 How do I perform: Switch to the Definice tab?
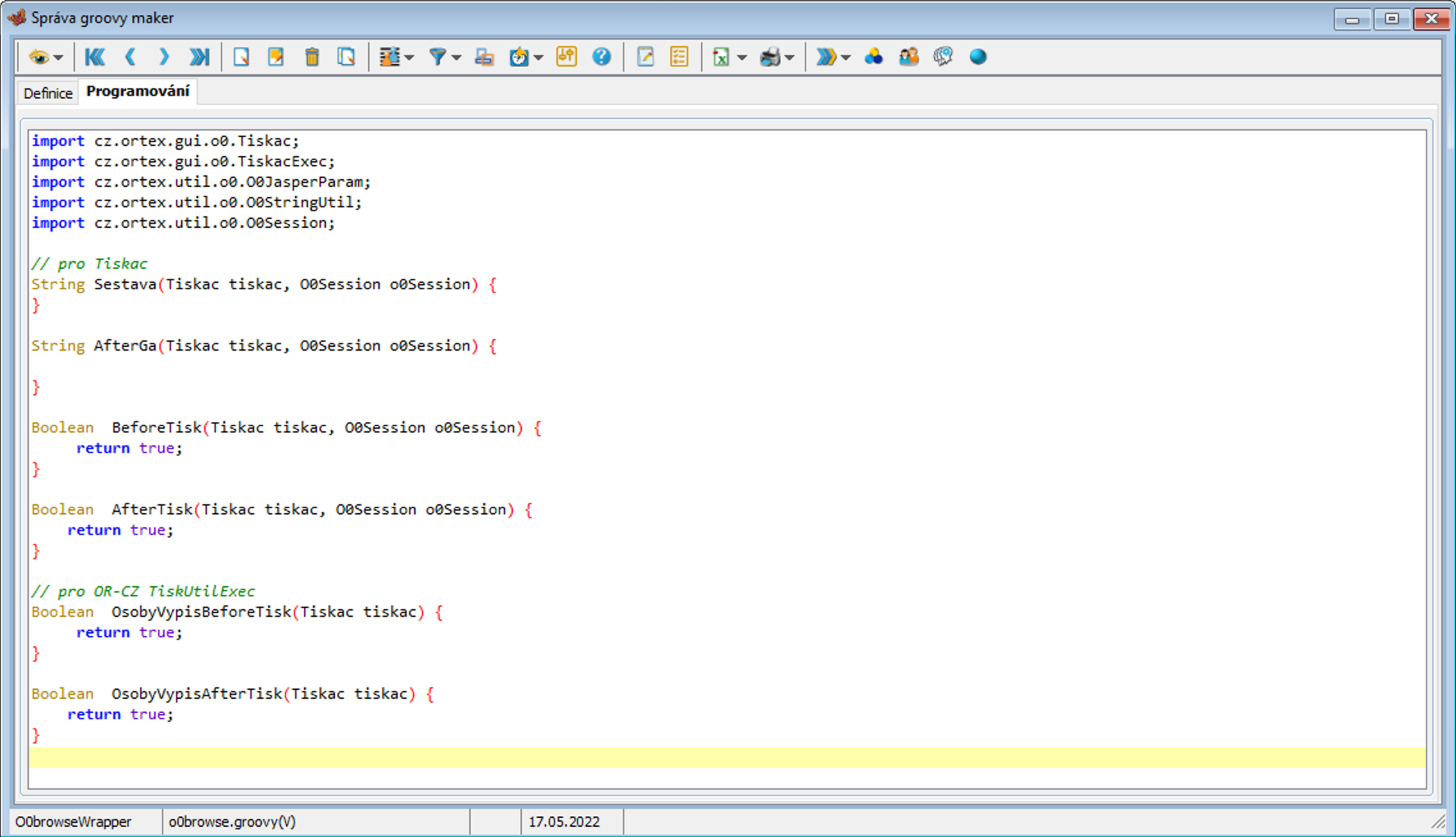point(47,93)
